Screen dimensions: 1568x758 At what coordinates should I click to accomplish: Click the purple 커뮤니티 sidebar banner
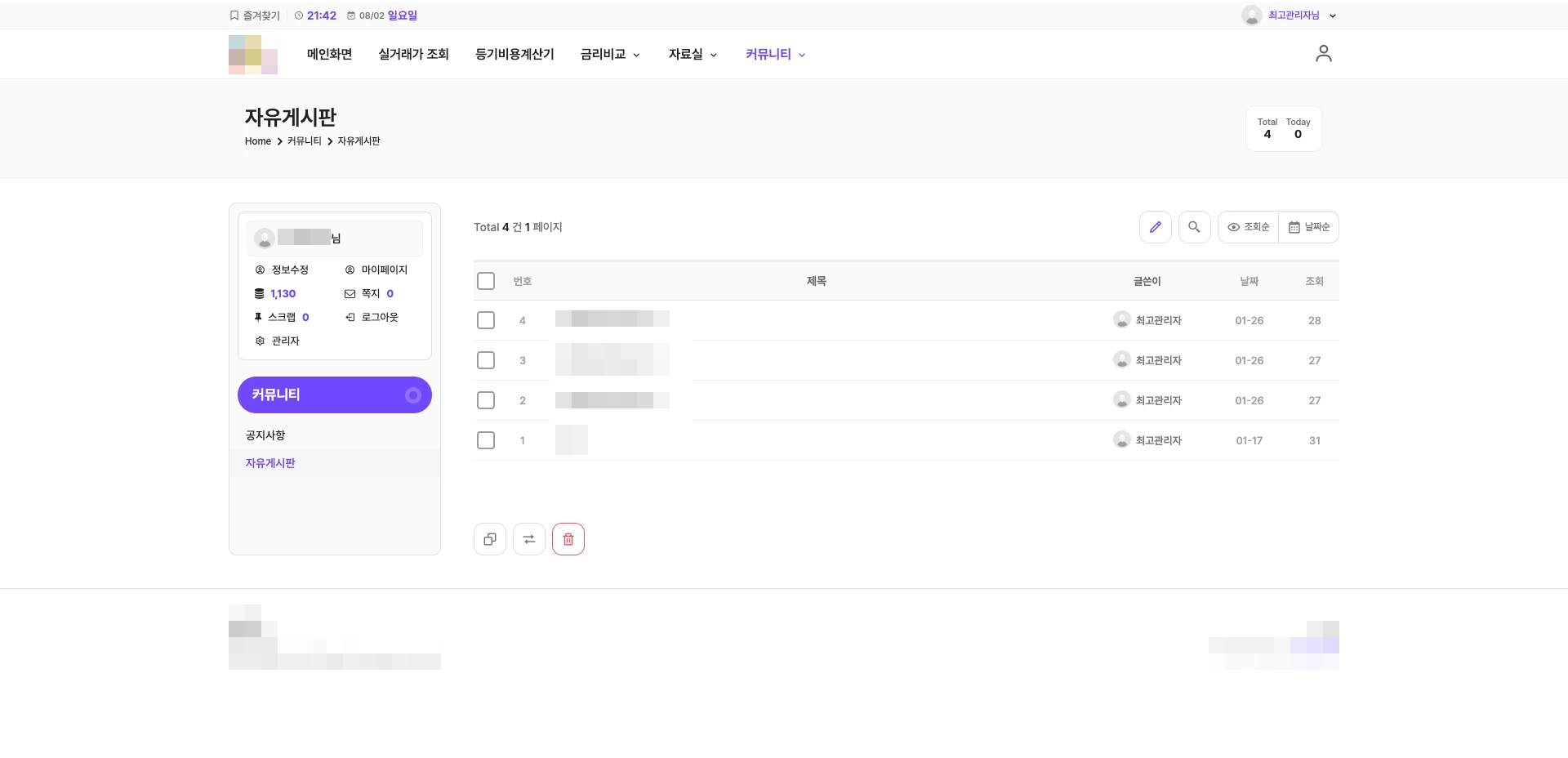(x=335, y=395)
